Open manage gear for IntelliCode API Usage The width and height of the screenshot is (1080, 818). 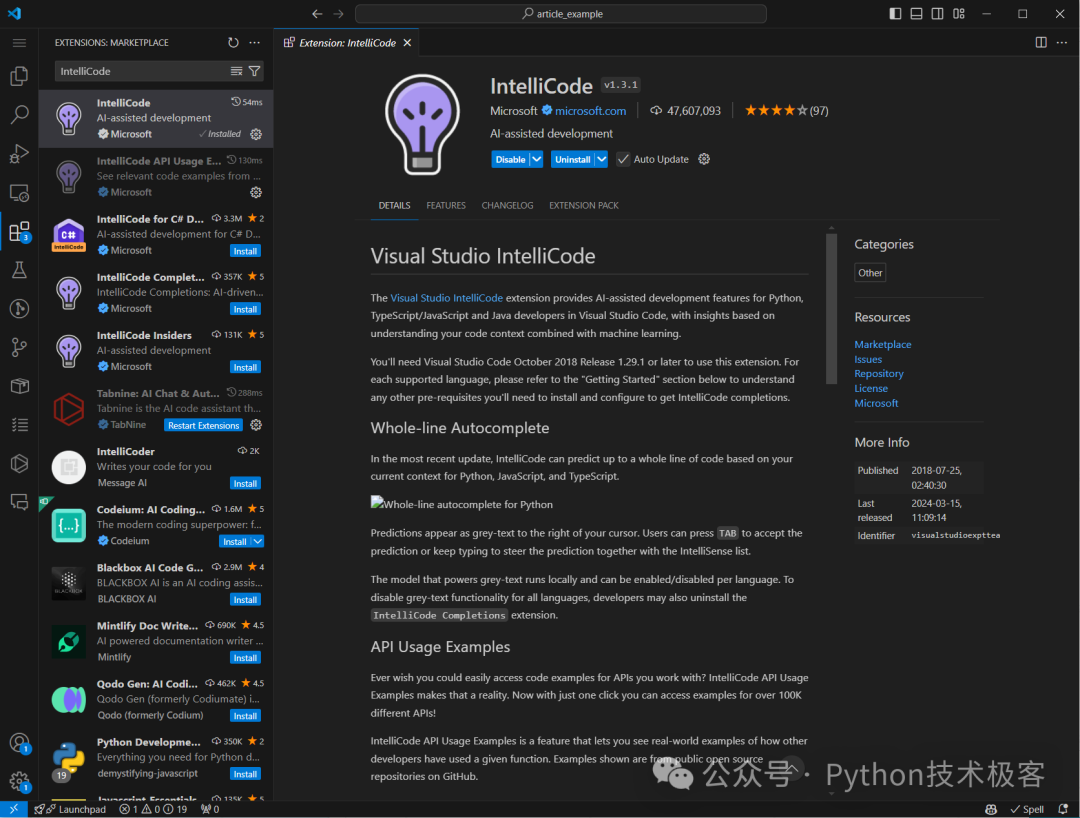coord(256,192)
